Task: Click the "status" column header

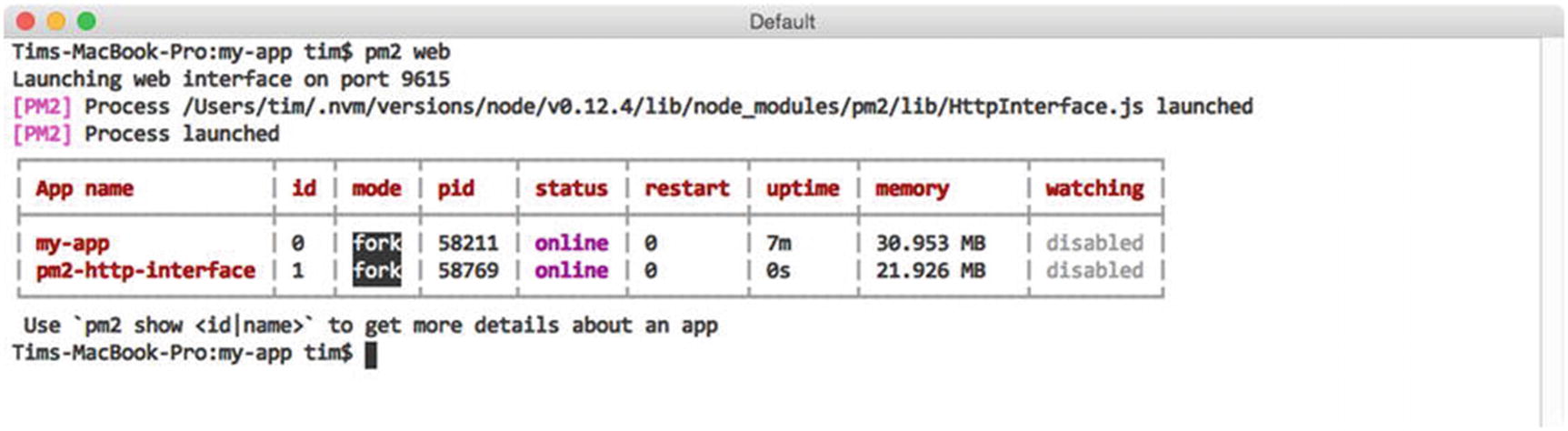Action: tap(571, 188)
